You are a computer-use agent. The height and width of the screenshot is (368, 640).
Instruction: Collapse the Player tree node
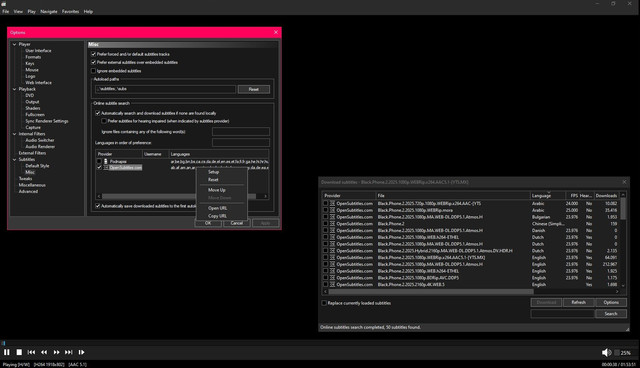15,44
